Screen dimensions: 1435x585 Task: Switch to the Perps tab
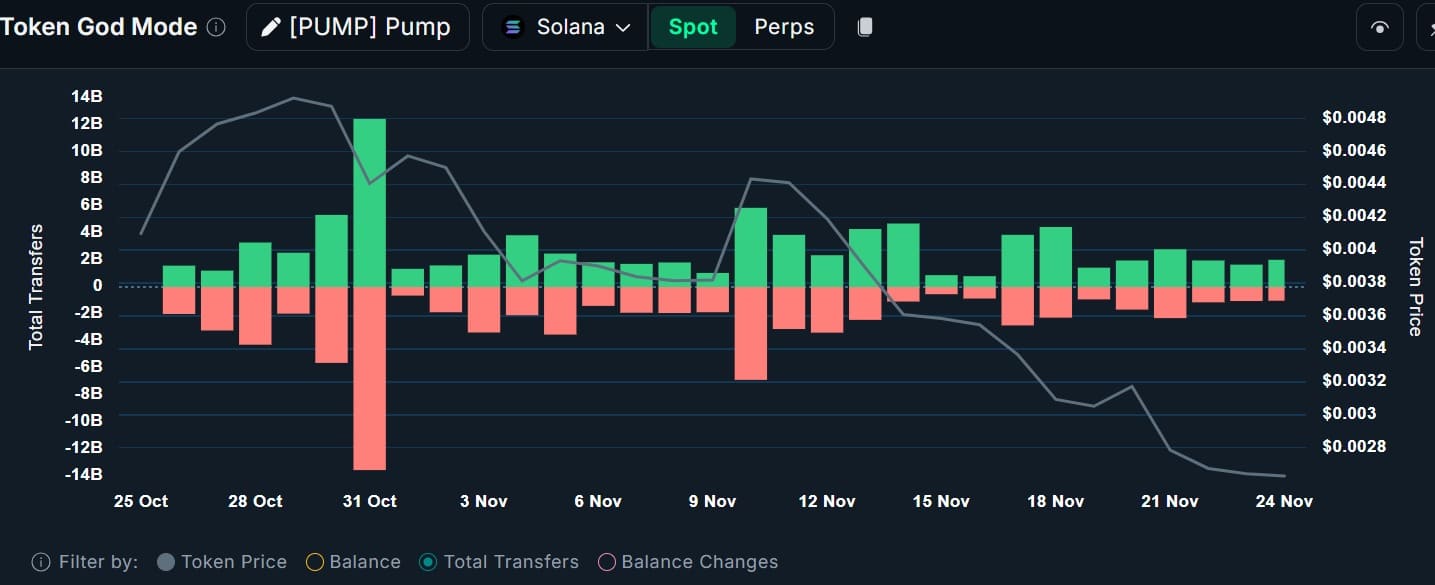point(784,27)
